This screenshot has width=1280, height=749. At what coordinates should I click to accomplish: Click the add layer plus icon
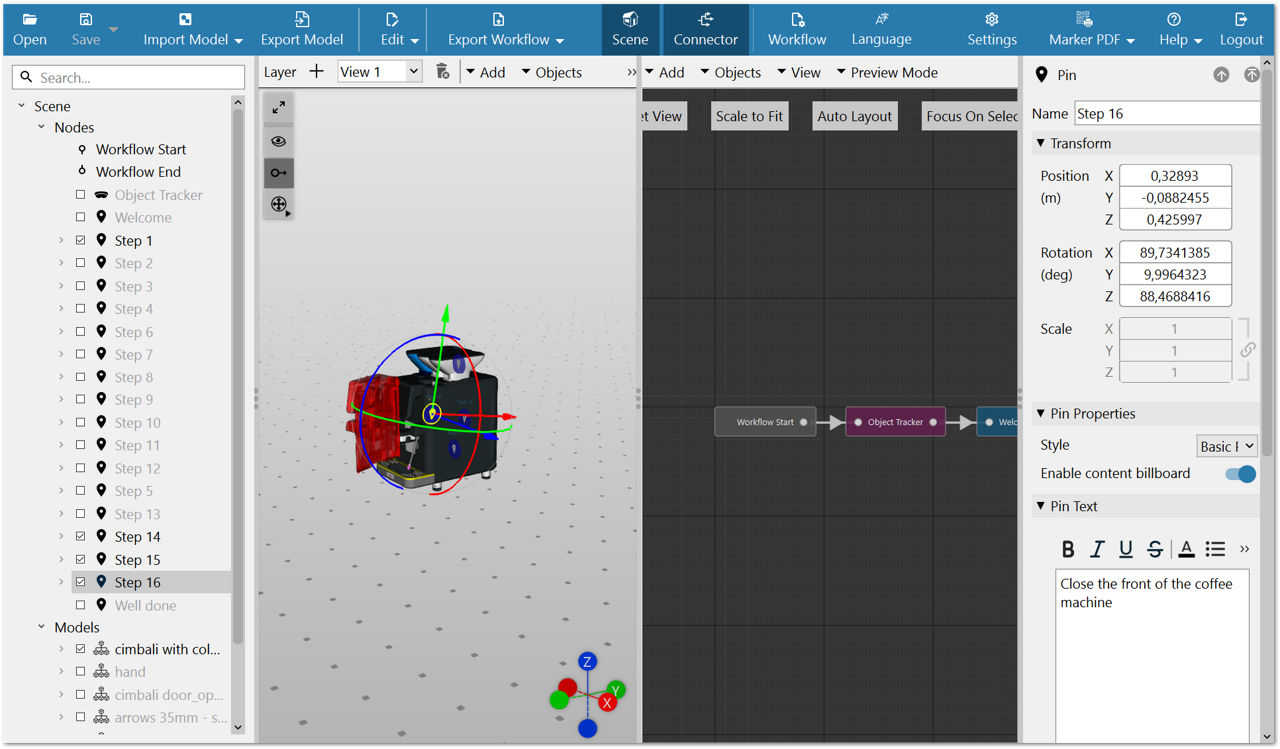pyautogui.click(x=316, y=72)
